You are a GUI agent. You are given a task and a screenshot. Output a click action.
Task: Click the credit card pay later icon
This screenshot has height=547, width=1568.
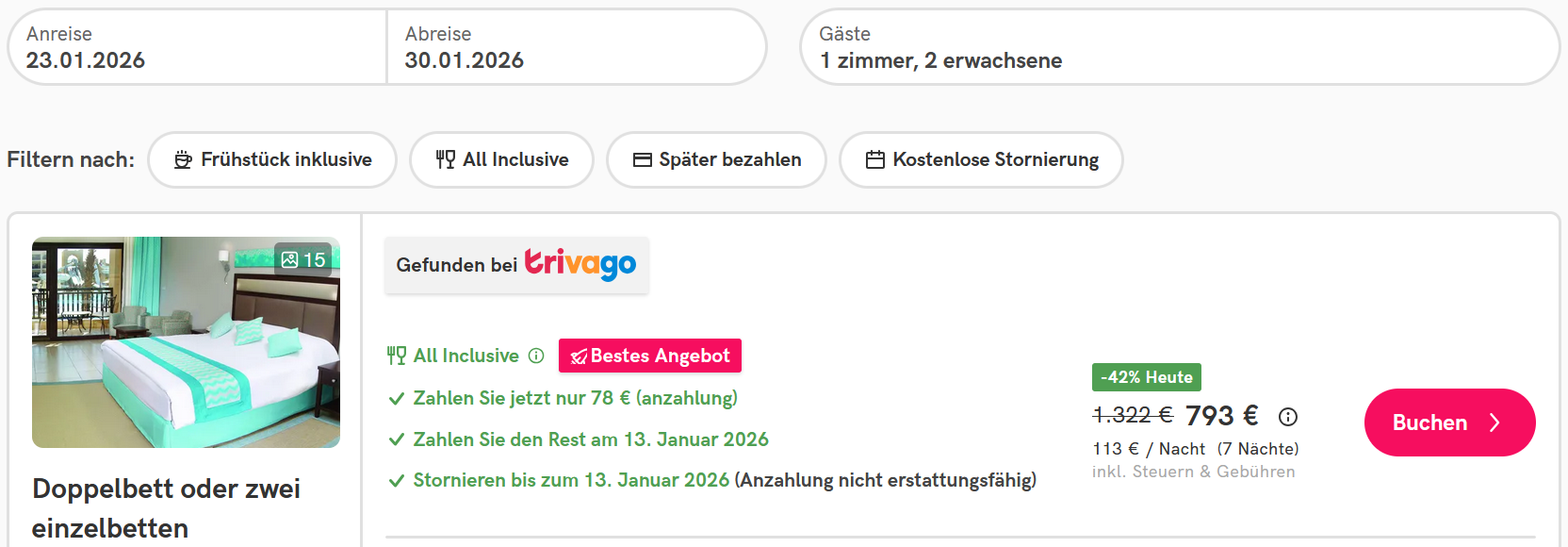643,160
